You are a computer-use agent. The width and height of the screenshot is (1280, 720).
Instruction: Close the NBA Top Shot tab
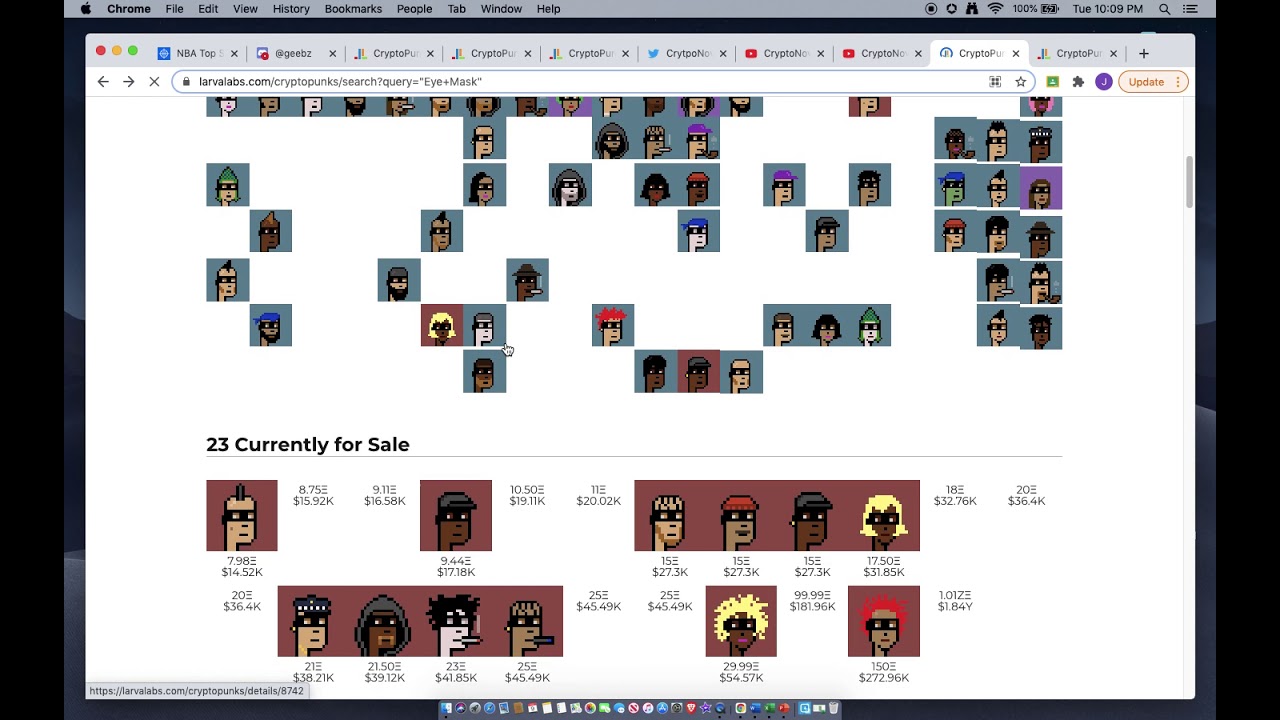[x=234, y=53]
